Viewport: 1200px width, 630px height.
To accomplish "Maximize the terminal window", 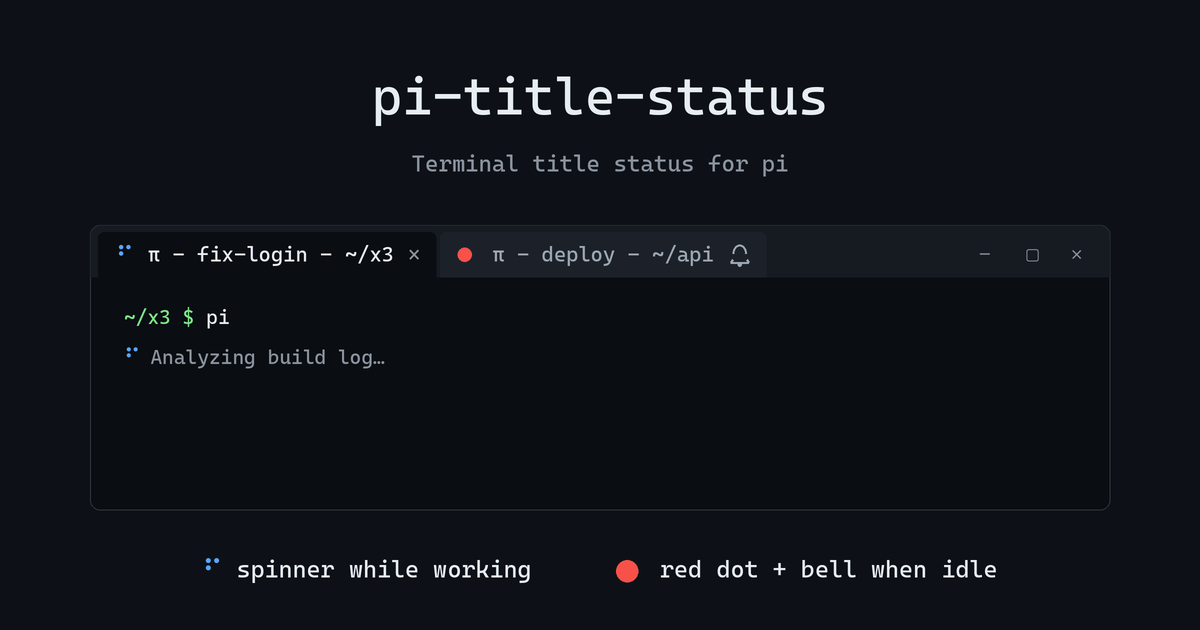I will [1032, 255].
